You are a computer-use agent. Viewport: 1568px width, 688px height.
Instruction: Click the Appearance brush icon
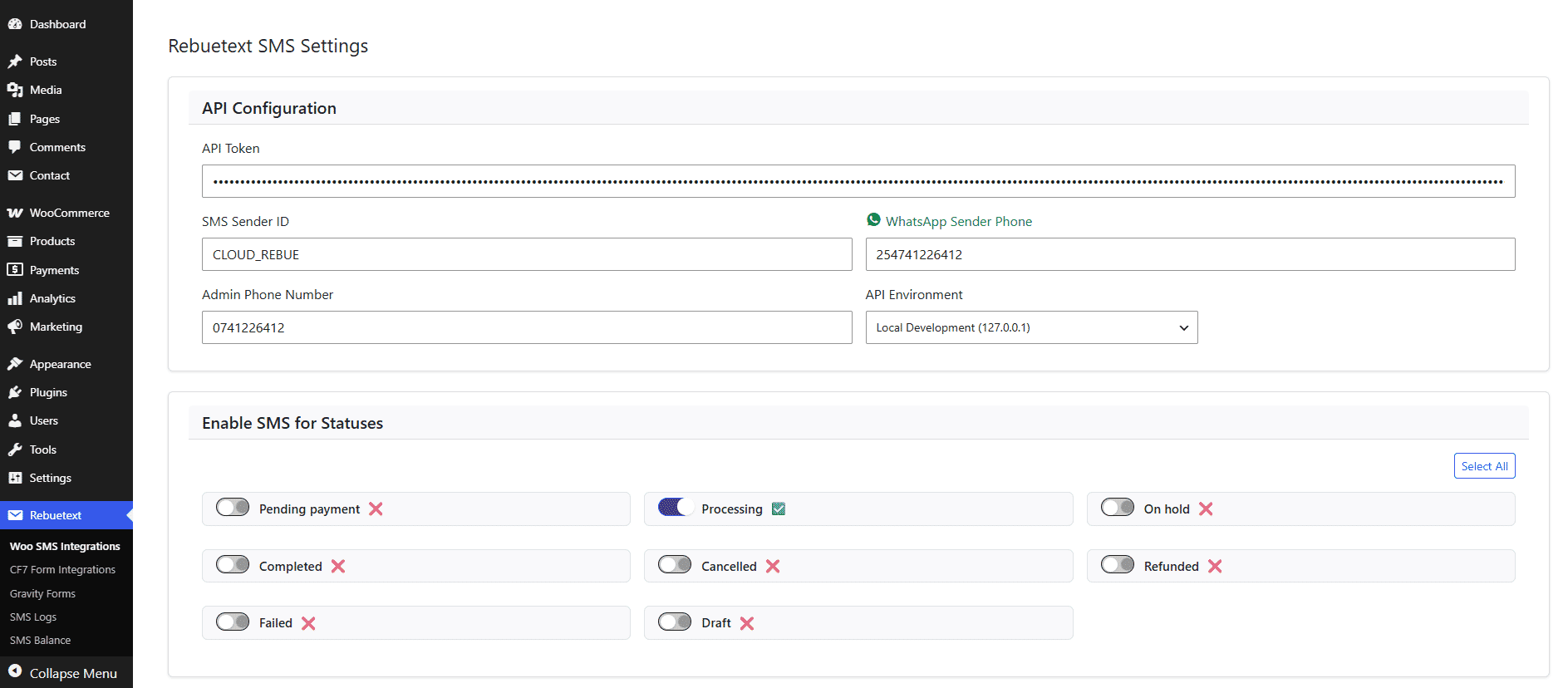(x=15, y=364)
